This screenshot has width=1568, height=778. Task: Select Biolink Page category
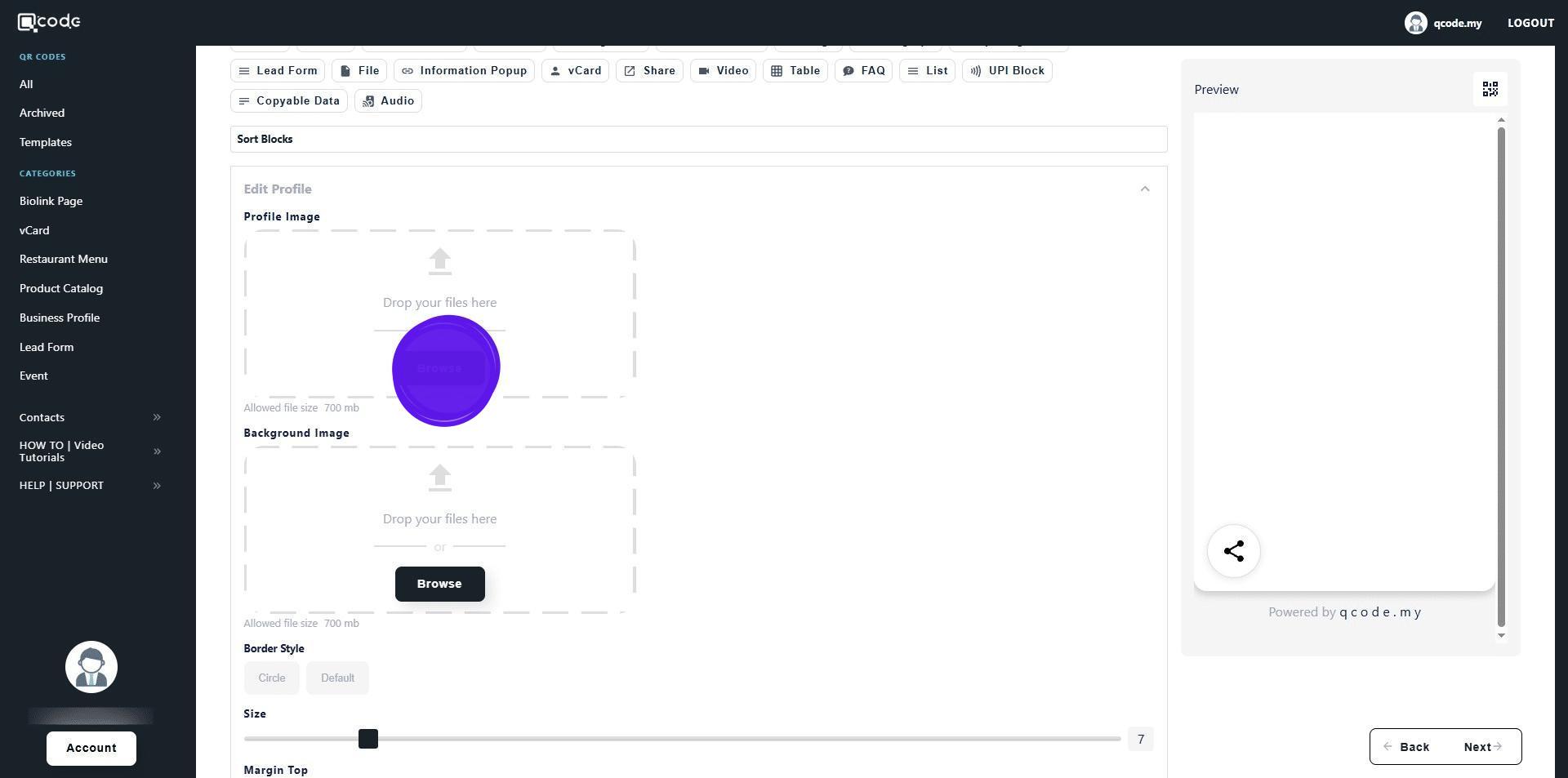pyautogui.click(x=51, y=201)
